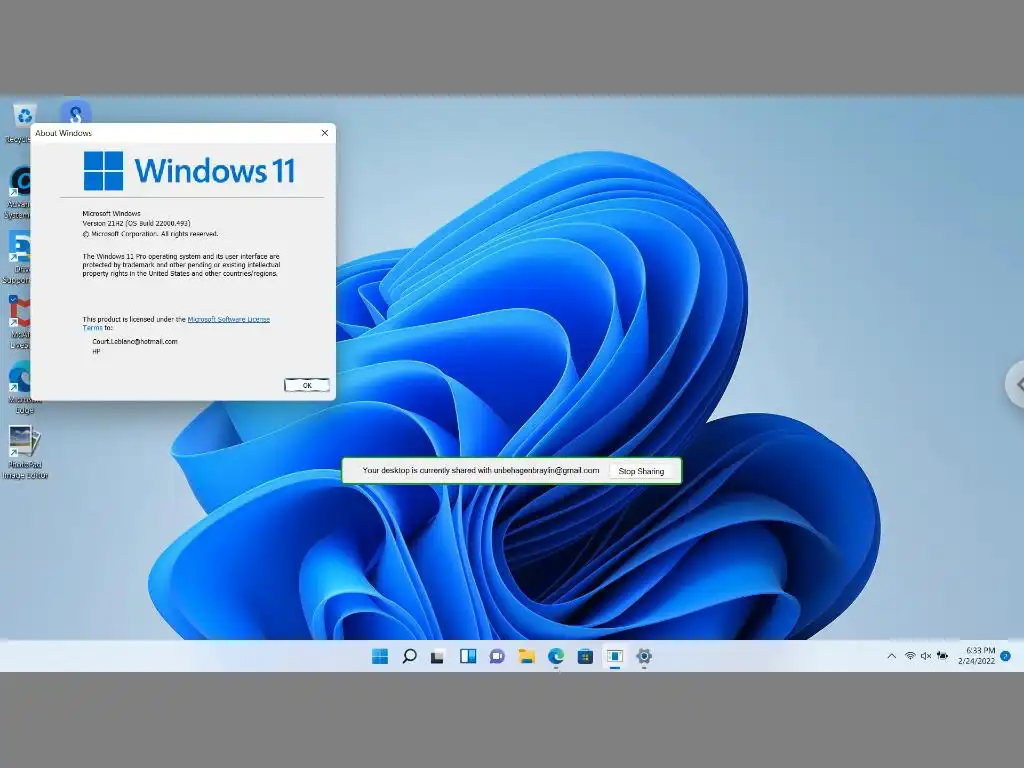Launch Microsoft Edge from the taskbar
The height and width of the screenshot is (768, 1024).
point(556,656)
